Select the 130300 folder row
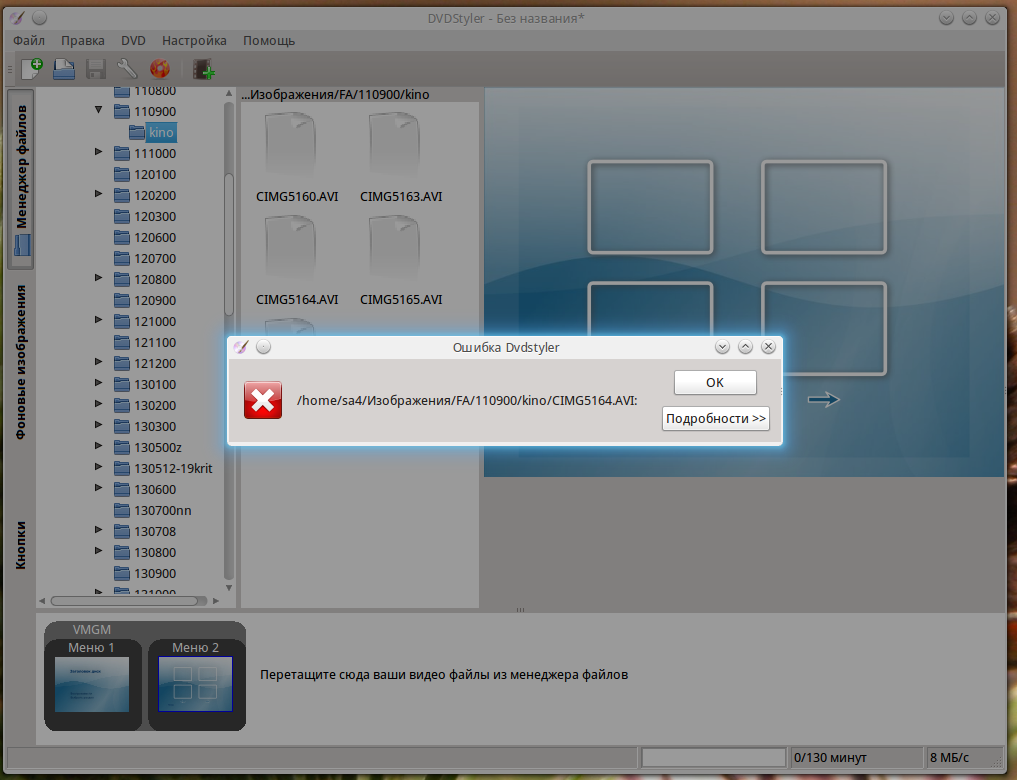This screenshot has width=1017, height=780. click(x=145, y=426)
